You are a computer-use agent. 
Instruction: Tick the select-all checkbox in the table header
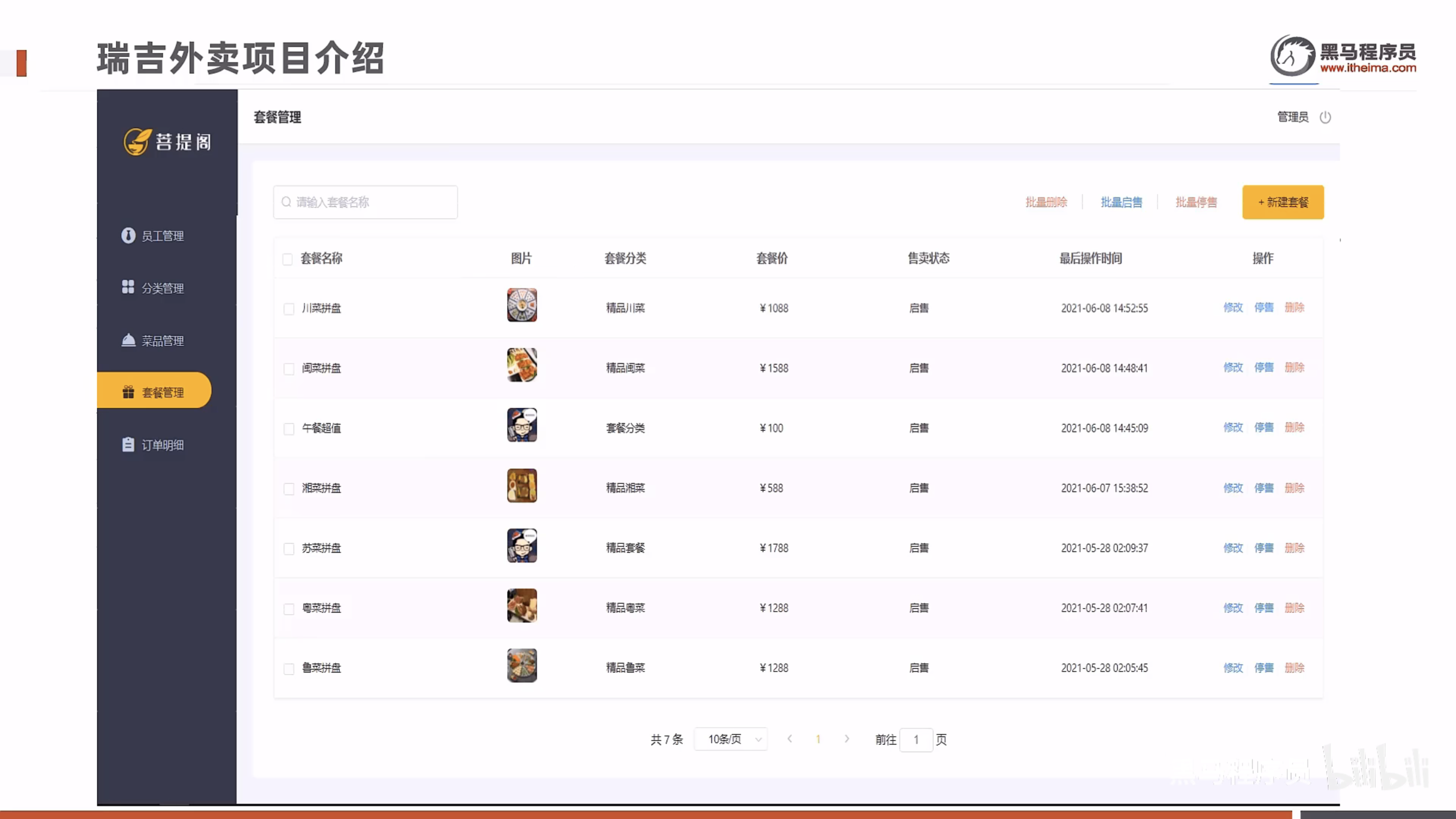287,259
